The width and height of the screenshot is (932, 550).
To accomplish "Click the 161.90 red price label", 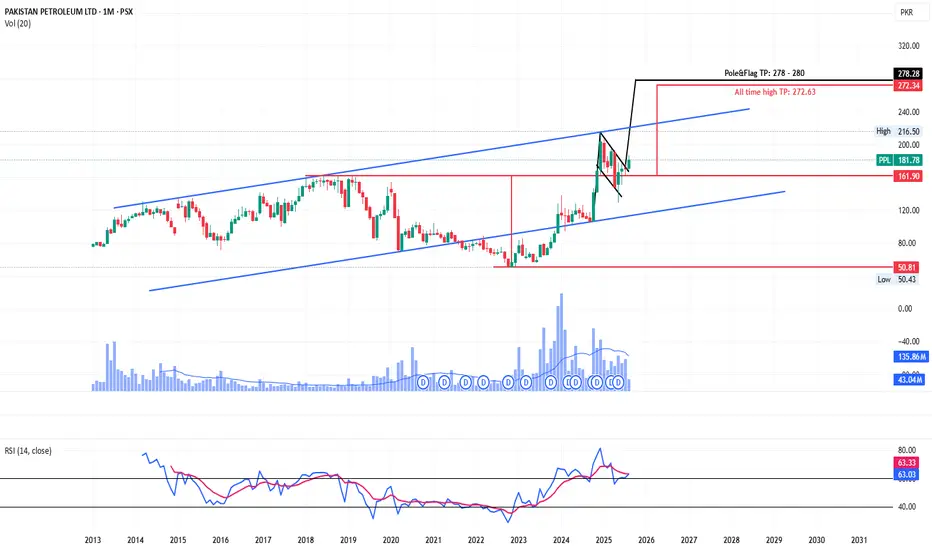I will [x=908, y=176].
